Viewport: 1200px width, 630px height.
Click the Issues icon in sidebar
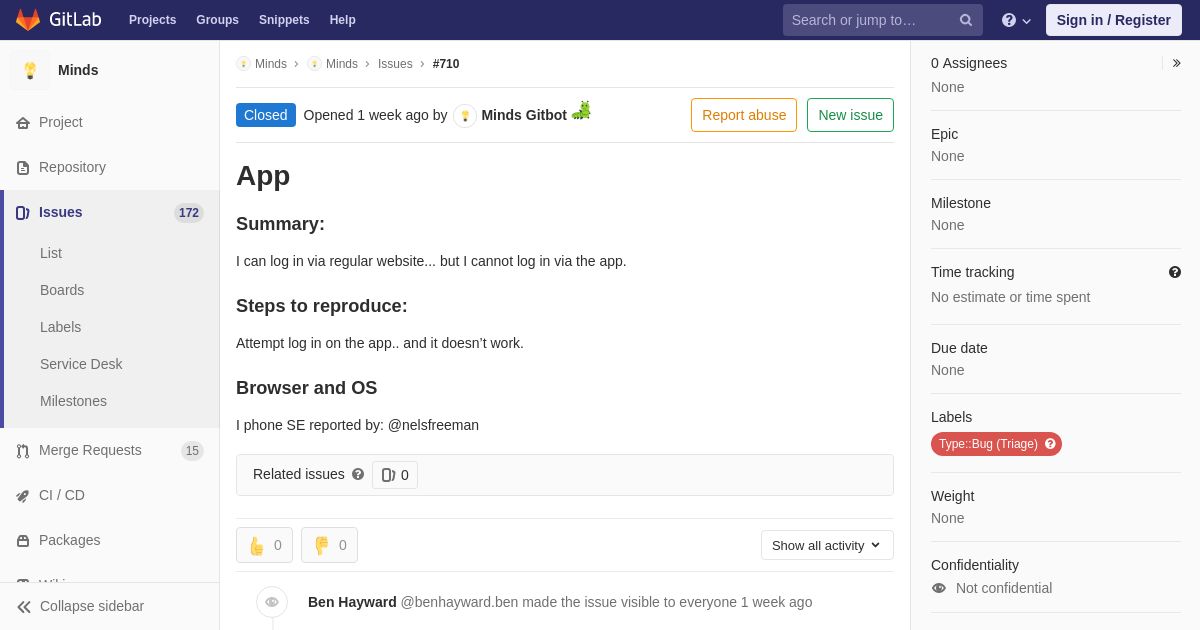pos(23,213)
